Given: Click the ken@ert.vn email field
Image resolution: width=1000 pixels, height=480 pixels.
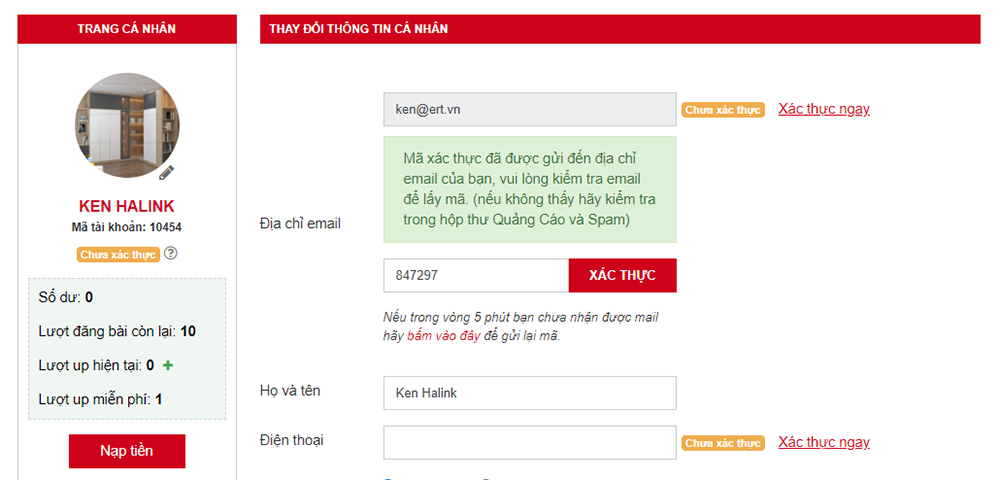Looking at the screenshot, I should point(529,109).
